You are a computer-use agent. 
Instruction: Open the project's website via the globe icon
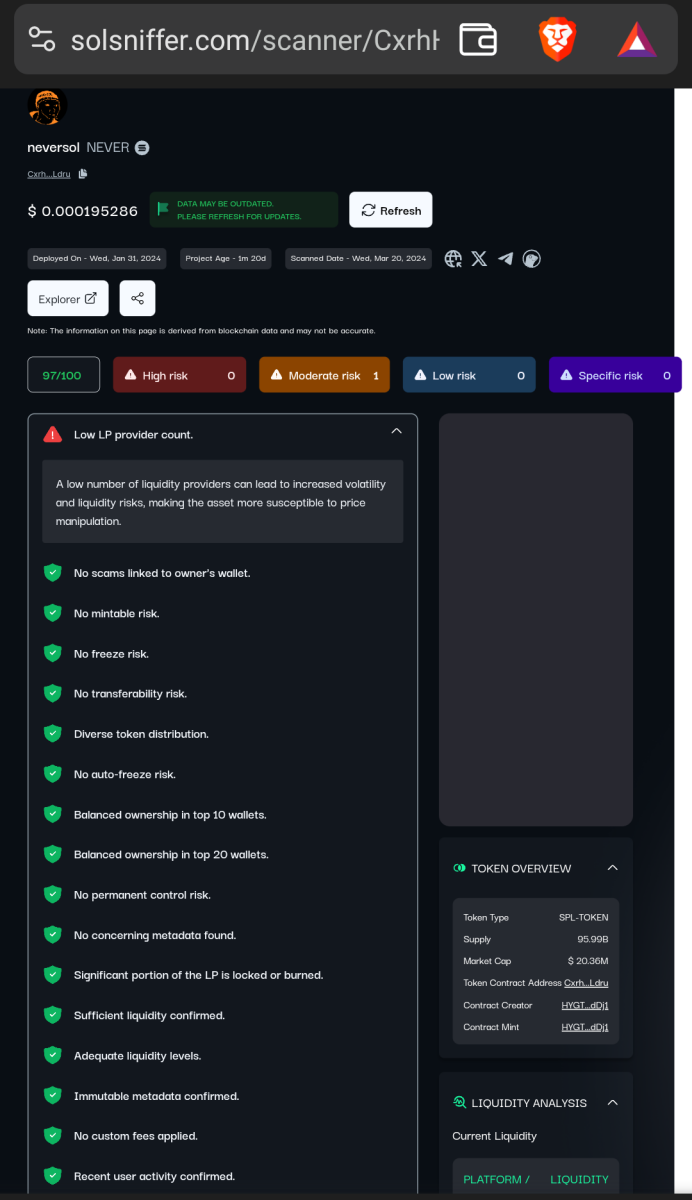tap(452, 258)
